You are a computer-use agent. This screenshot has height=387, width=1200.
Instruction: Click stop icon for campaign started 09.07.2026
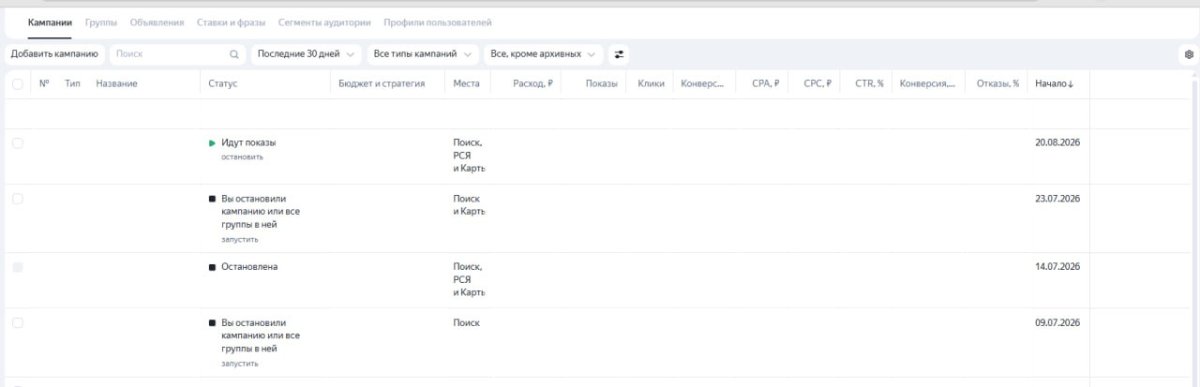pos(212,323)
